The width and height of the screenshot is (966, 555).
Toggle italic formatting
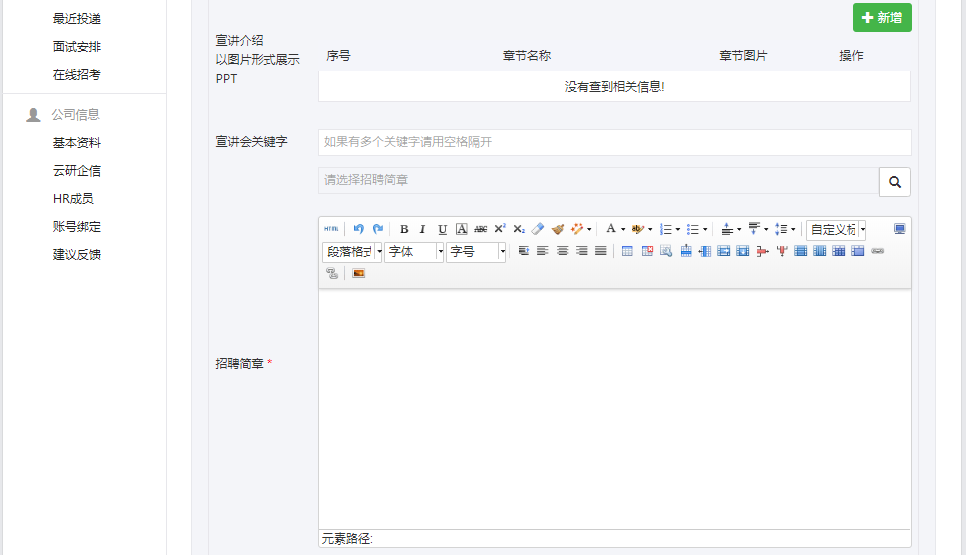pos(423,229)
